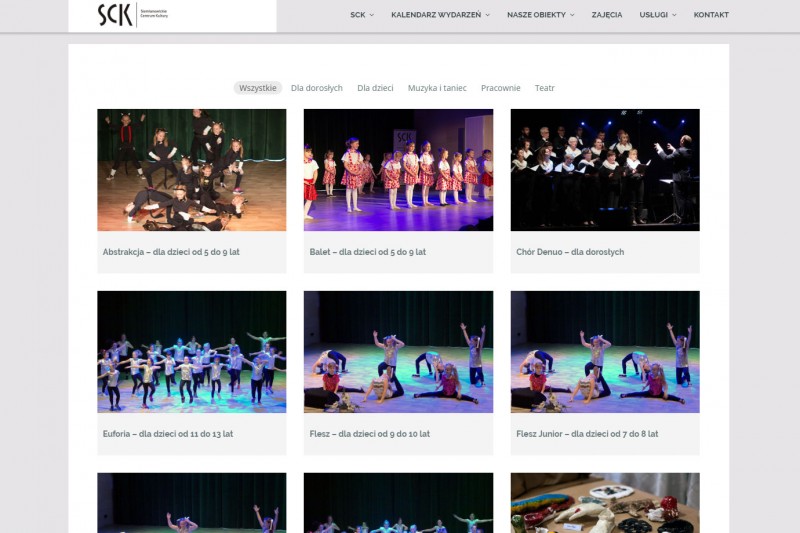Open the Chór Denuo choir photo
The width and height of the screenshot is (800, 533).
(x=605, y=170)
